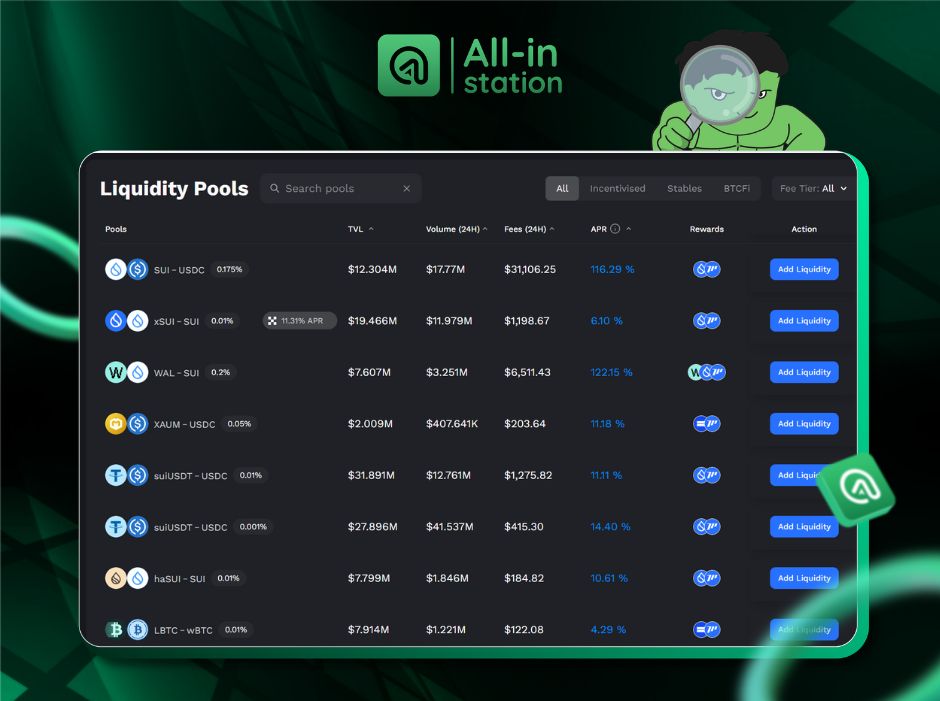The width and height of the screenshot is (940, 701).
Task: Click the $31,106.25 fees value
Action: pos(530,269)
